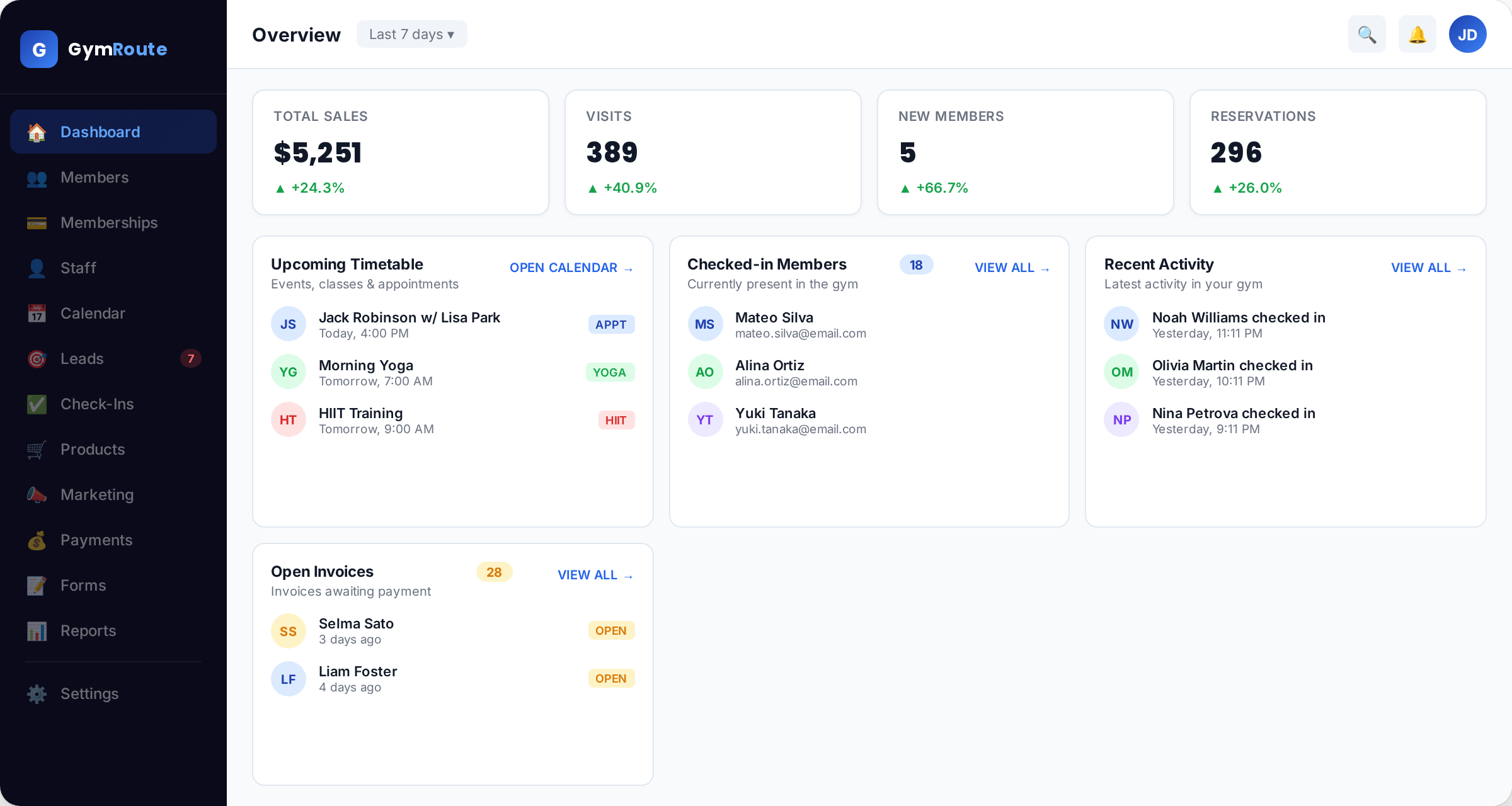Viewport: 1512px width, 806px height.
Task: Open Reports menu item
Action: 113,631
